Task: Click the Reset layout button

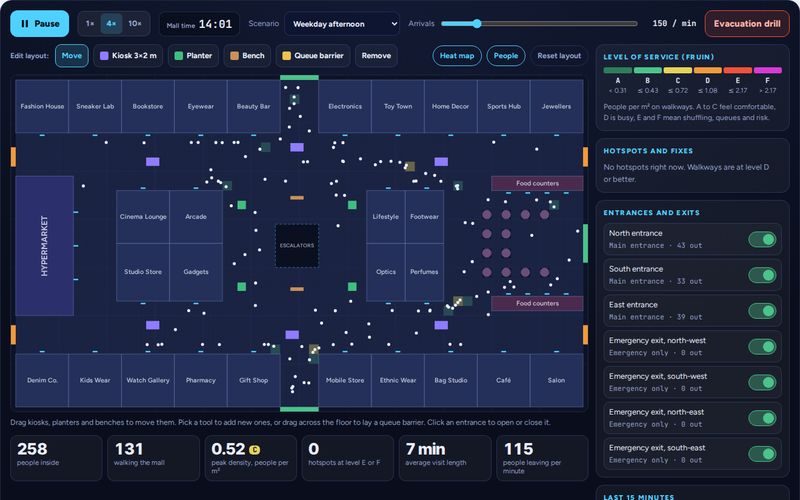Action: (x=559, y=56)
